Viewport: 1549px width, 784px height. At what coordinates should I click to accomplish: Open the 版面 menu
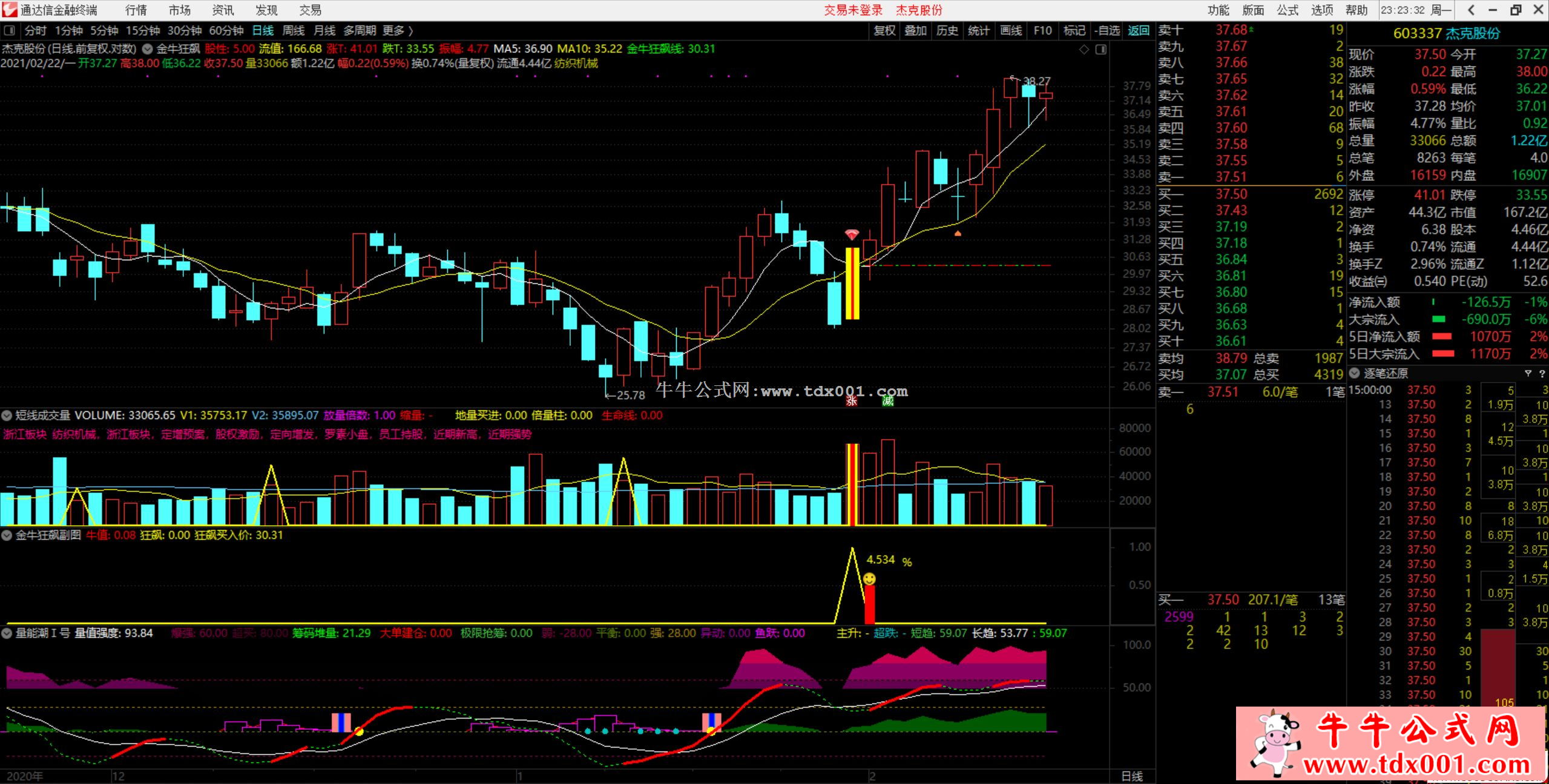[x=1253, y=10]
